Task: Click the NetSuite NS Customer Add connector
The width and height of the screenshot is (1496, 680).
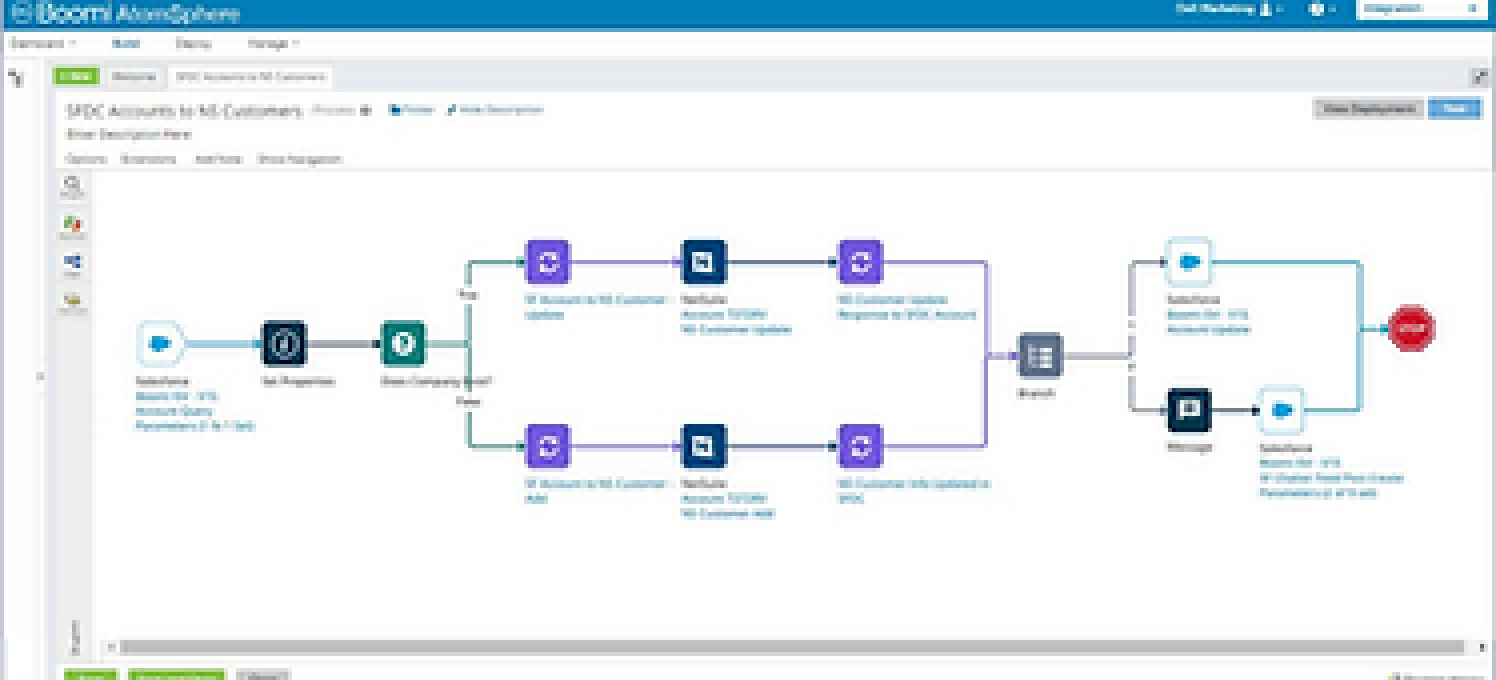Action: 704,446
